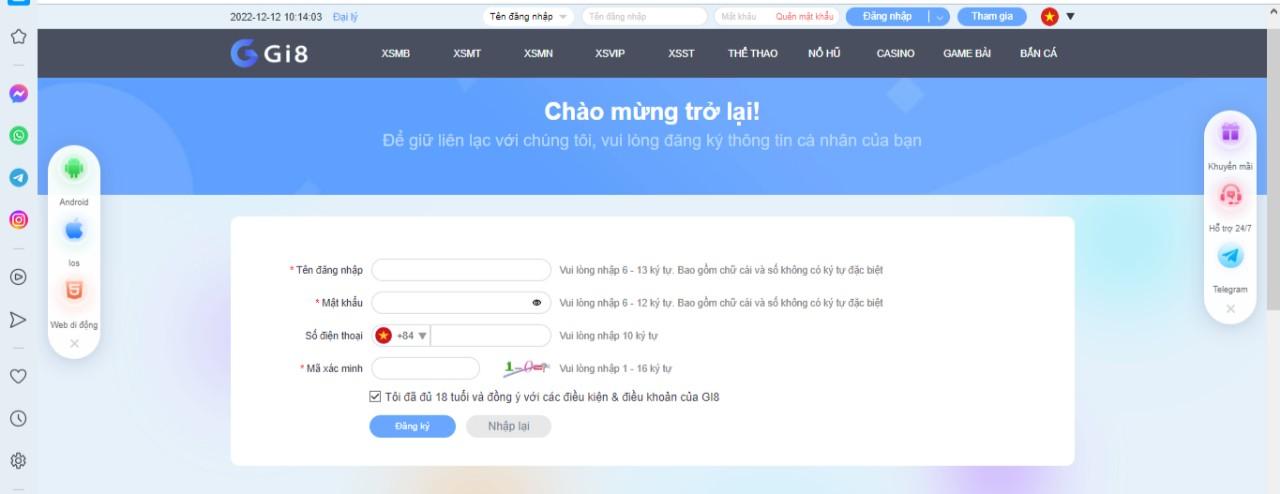Focus header Mật khẩu field
This screenshot has height=494, width=1280.
click(x=742, y=16)
